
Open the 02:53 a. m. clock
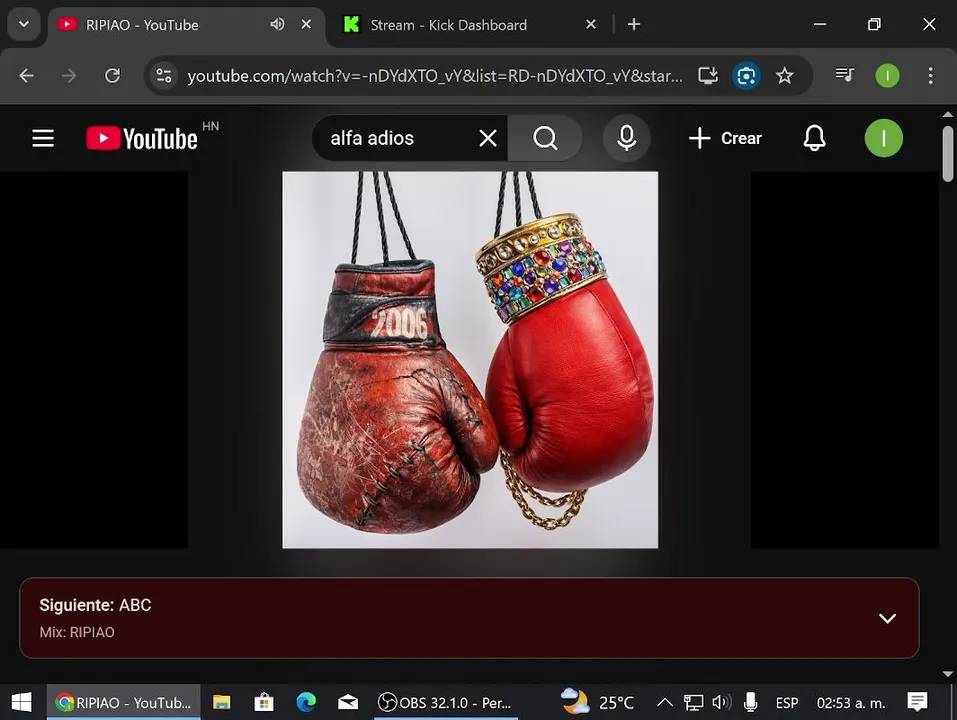851,703
